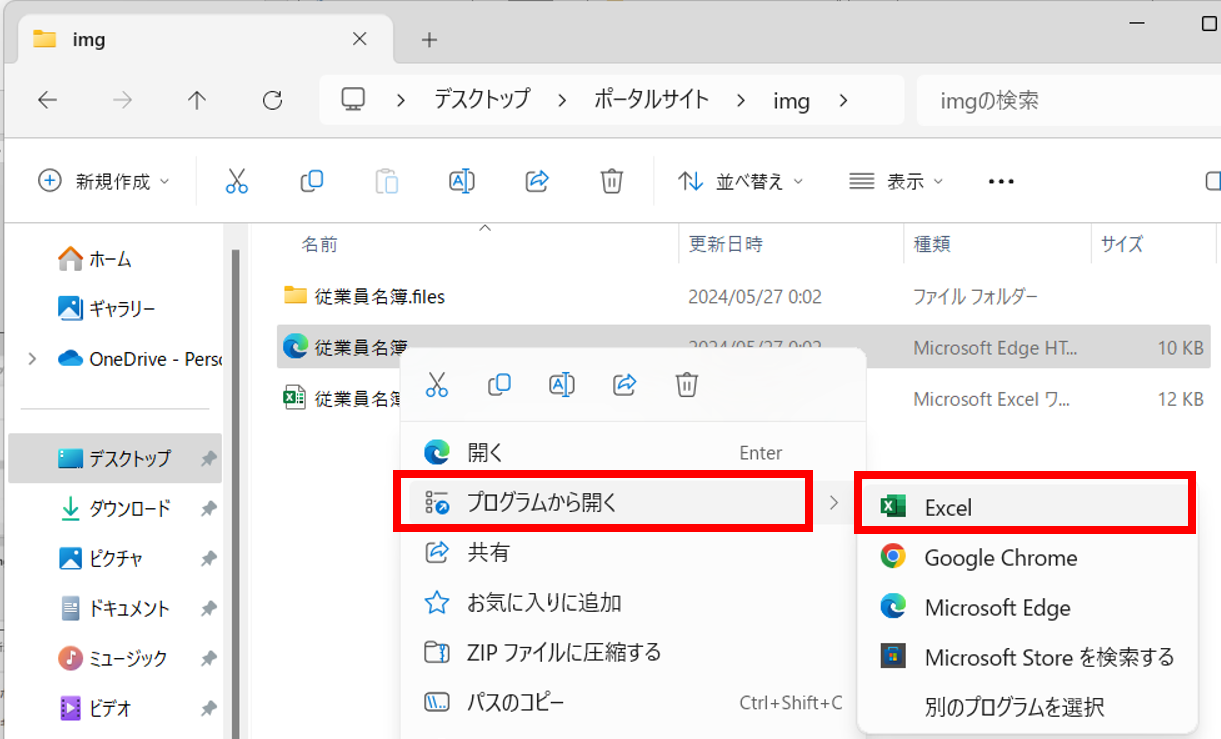Go up one folder level
Screen dimensions: 1221x739
(x=197, y=100)
